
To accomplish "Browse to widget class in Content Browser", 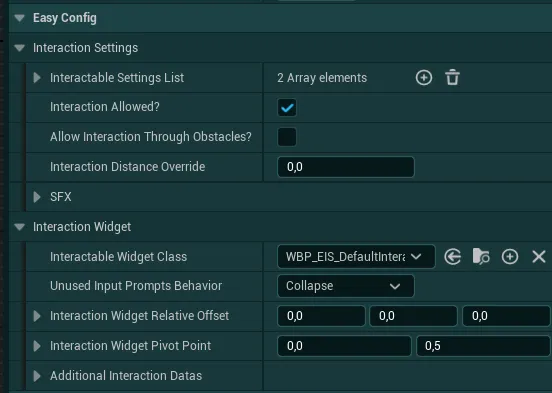I will [481, 256].
